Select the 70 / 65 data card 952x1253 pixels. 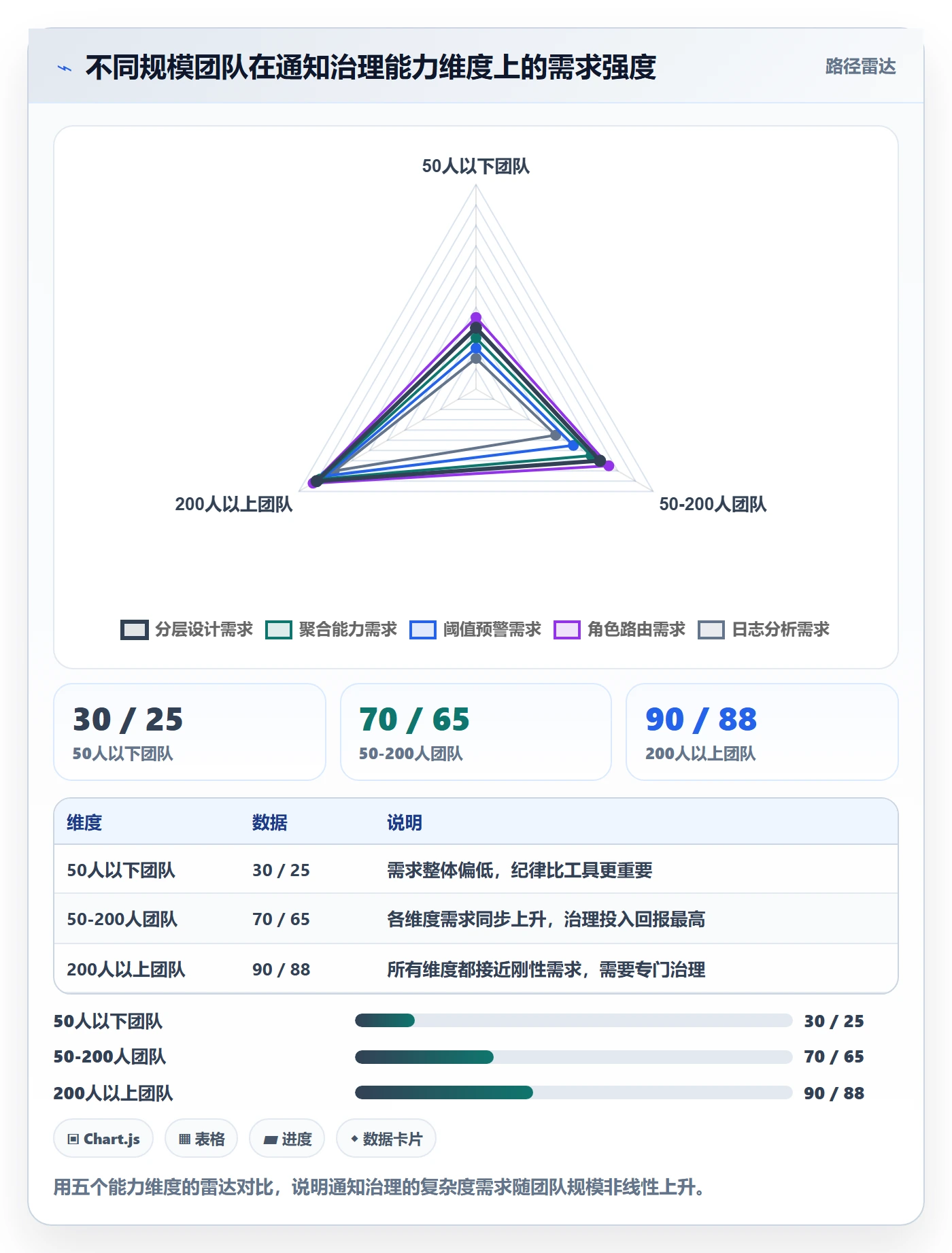click(476, 732)
